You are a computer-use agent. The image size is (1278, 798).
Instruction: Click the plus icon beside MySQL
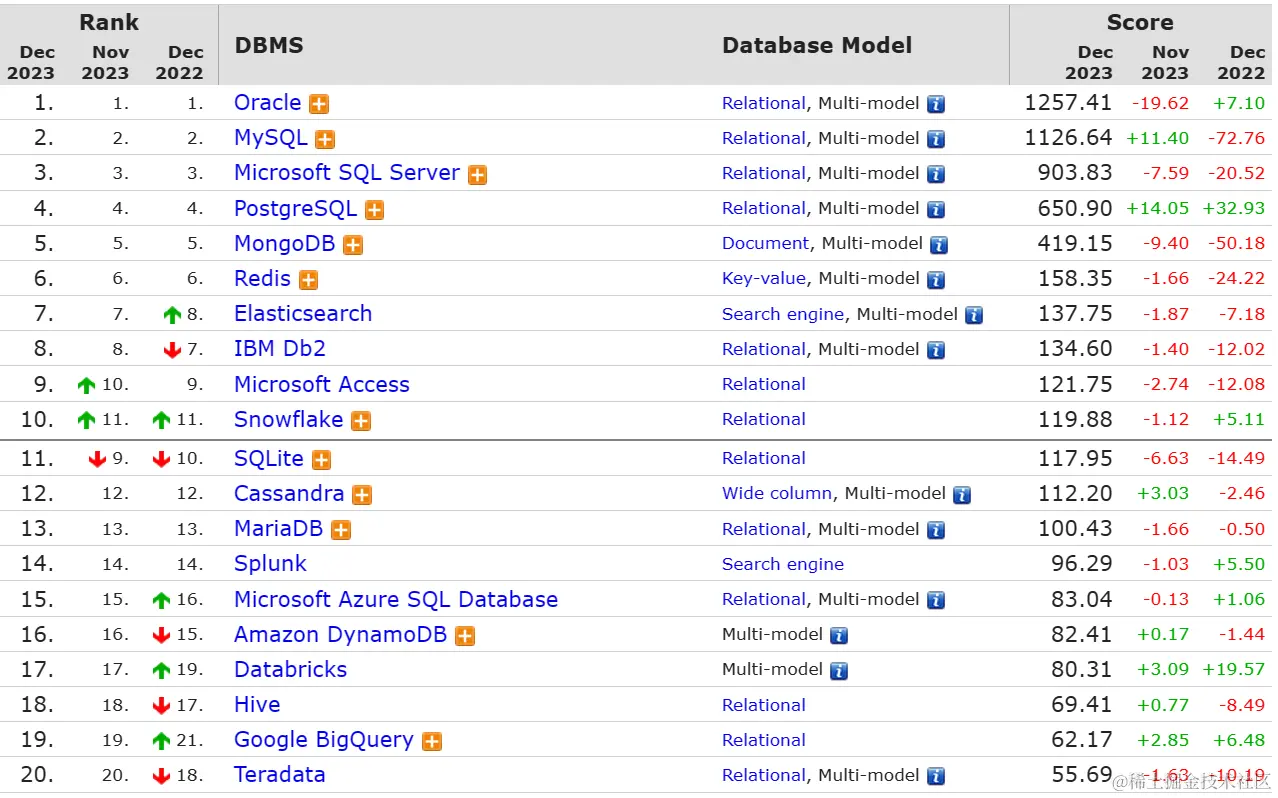click(x=325, y=139)
